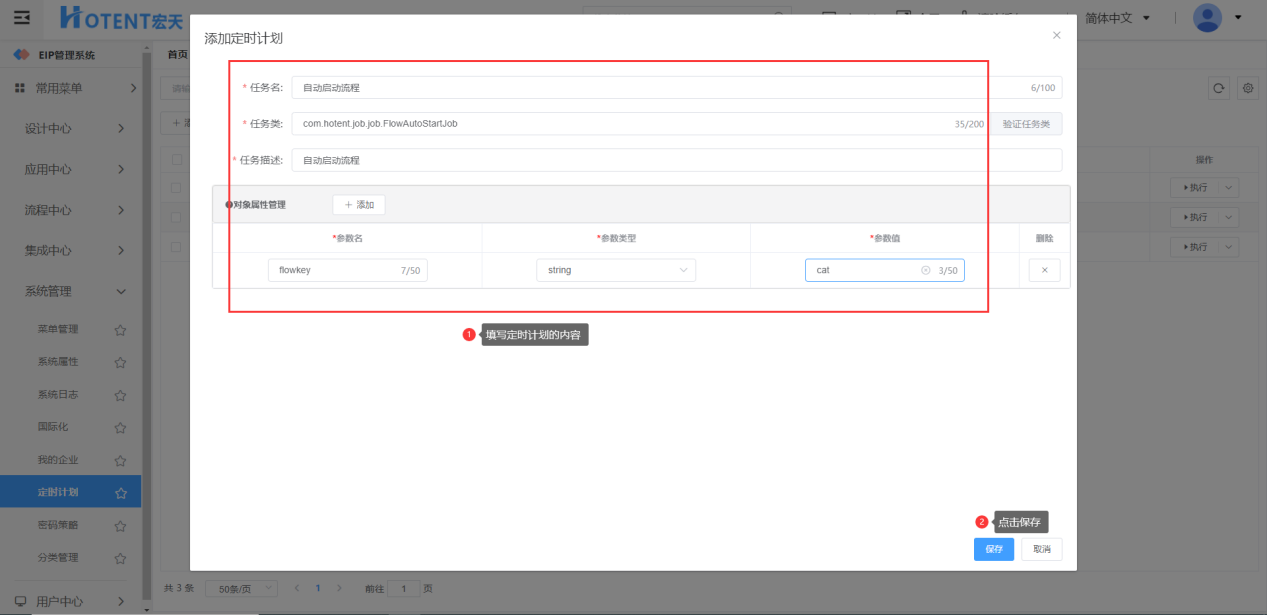Click the blue 保存 button
This screenshot has width=1267, height=615.
pos(994,549)
